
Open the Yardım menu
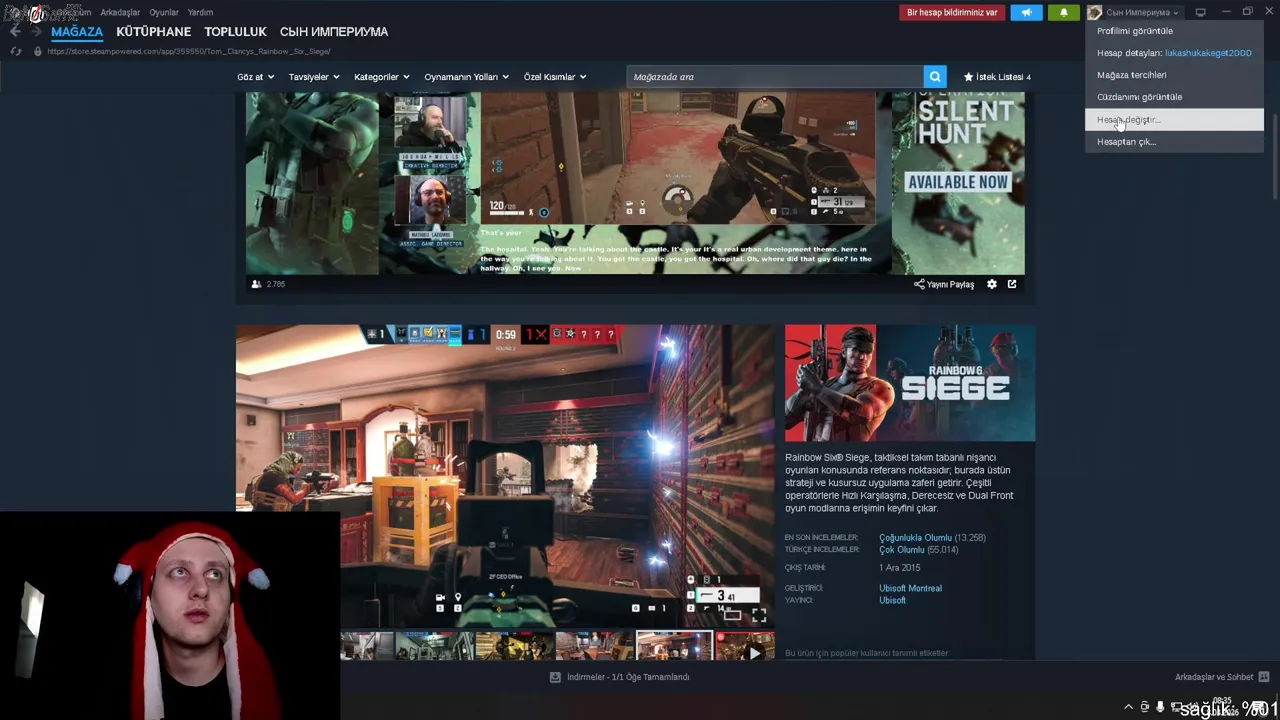click(200, 12)
